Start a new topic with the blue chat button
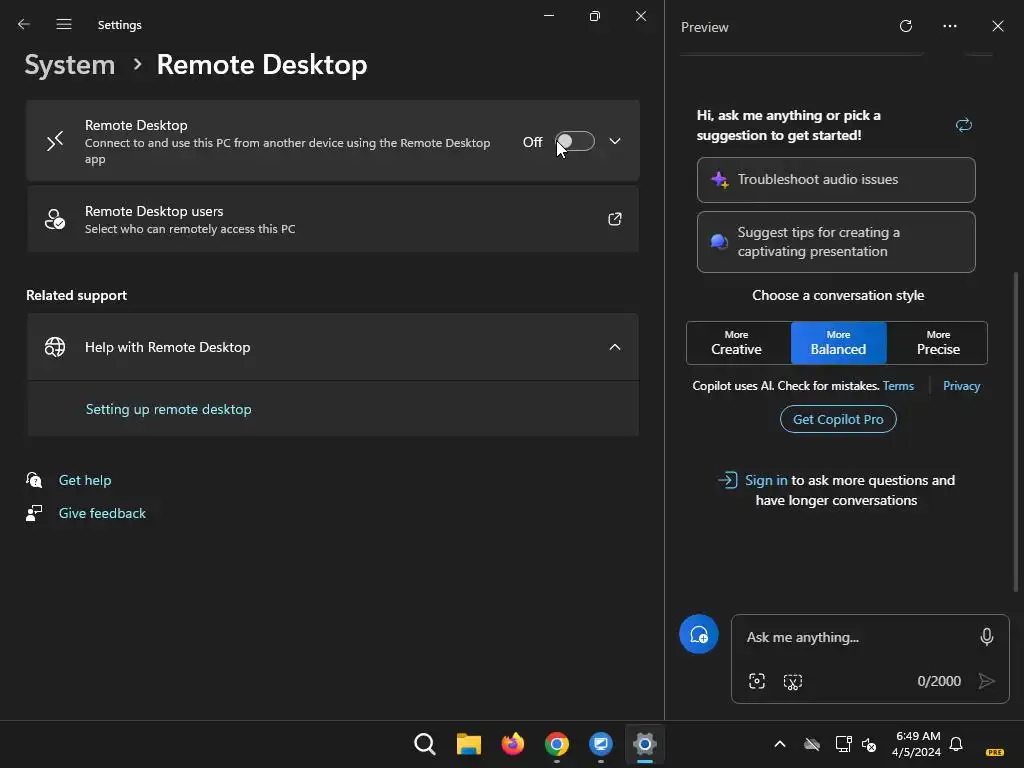 click(699, 634)
